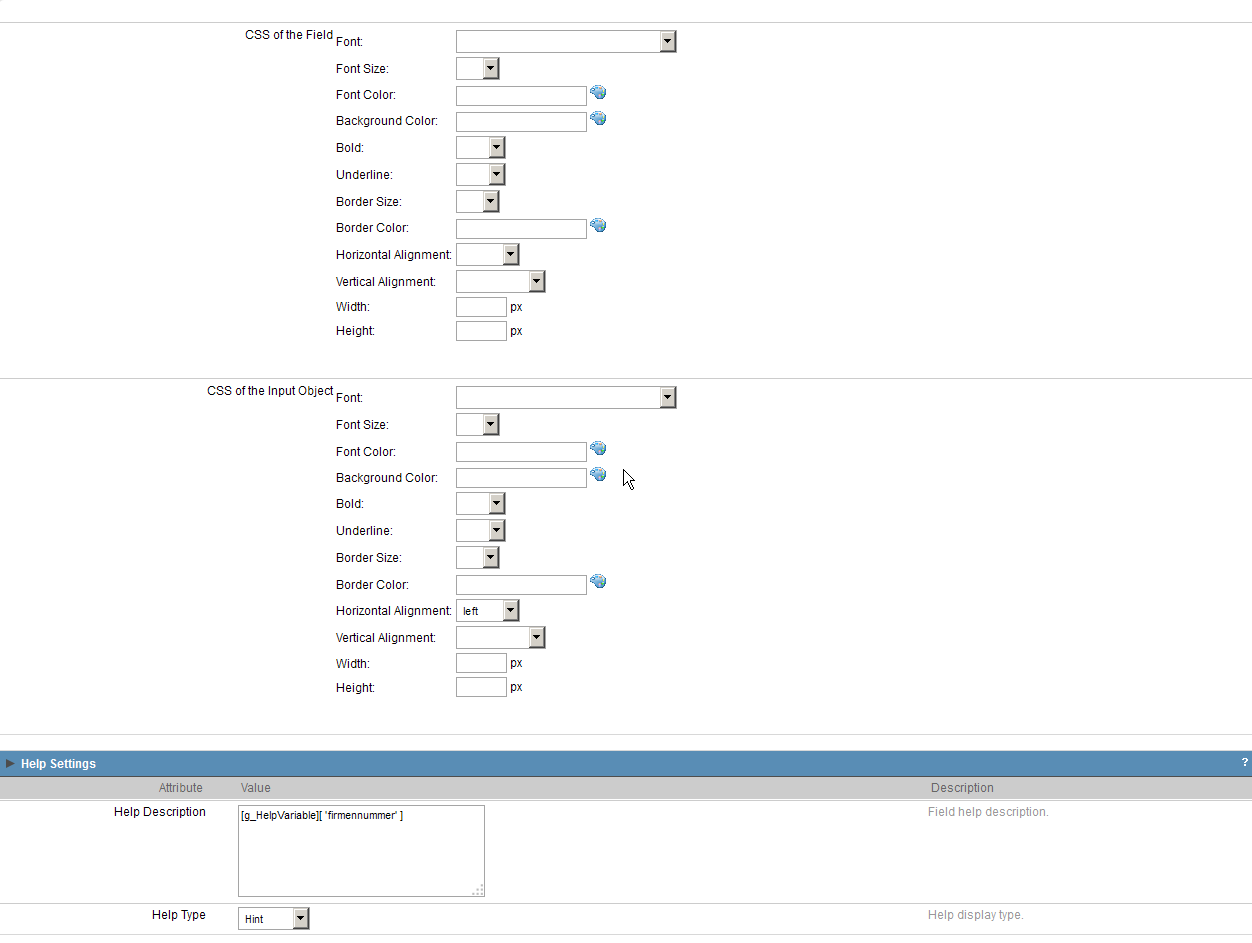Open palette for Input Object Font Color
Screen dimensions: 1252x943
pyautogui.click(x=598, y=449)
